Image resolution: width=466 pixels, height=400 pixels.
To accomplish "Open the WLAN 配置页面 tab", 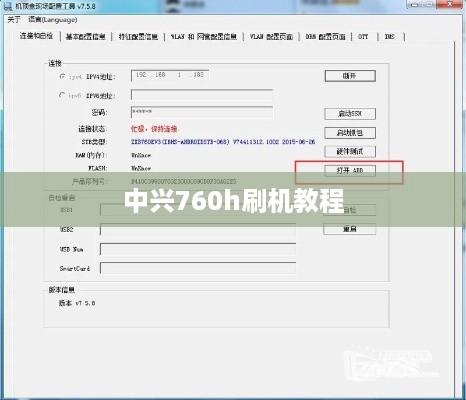I will pos(271,37).
